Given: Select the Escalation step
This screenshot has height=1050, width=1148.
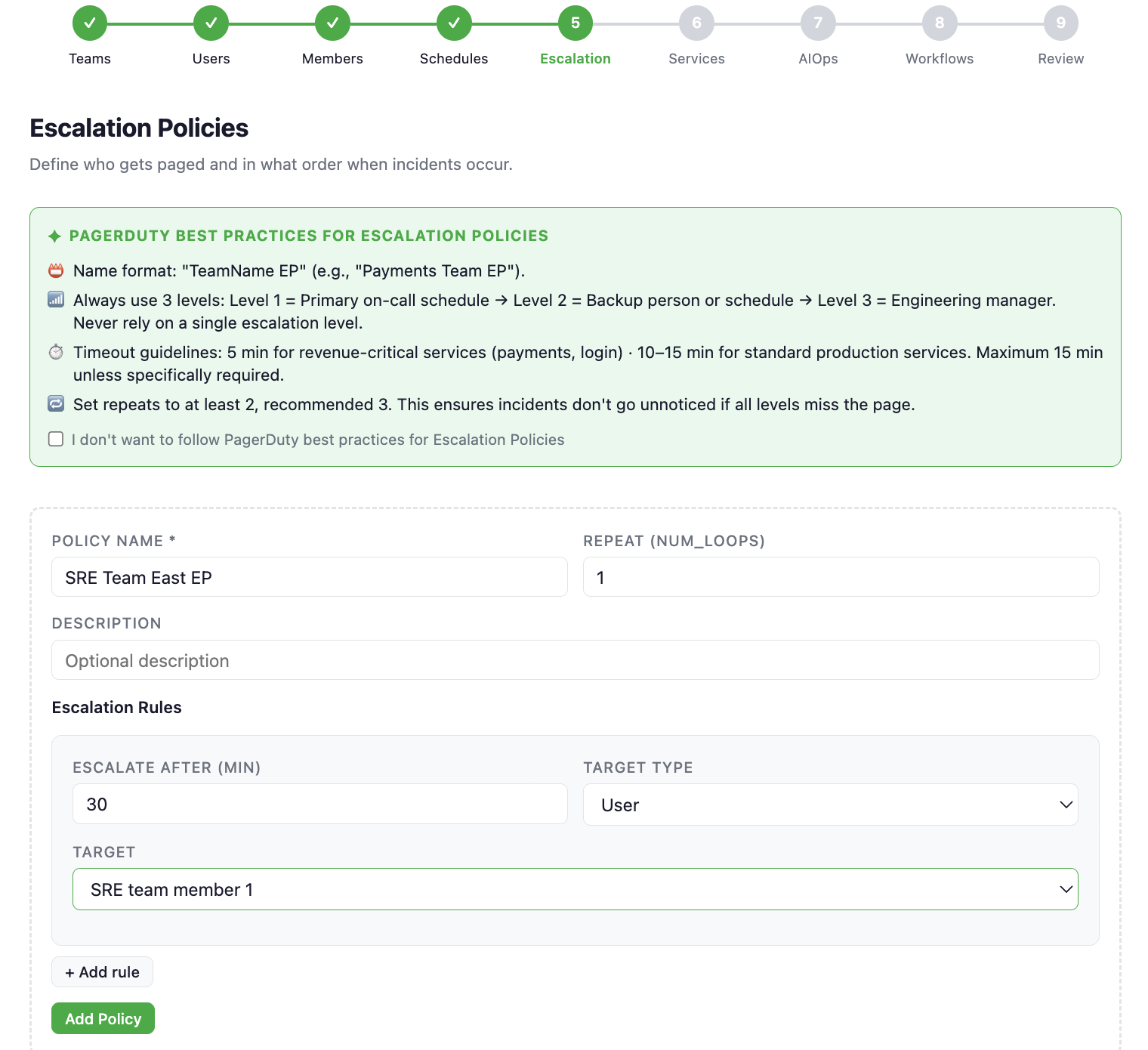Looking at the screenshot, I should (x=576, y=23).
